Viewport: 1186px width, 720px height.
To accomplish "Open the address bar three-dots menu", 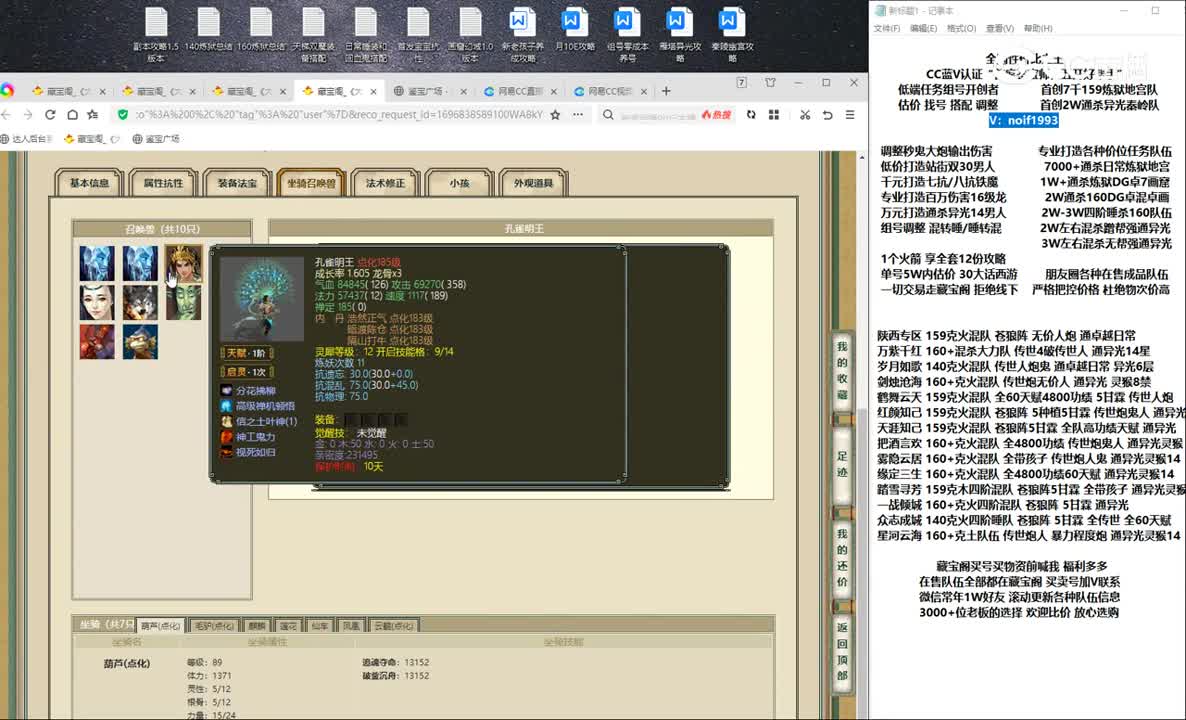I will [x=578, y=115].
